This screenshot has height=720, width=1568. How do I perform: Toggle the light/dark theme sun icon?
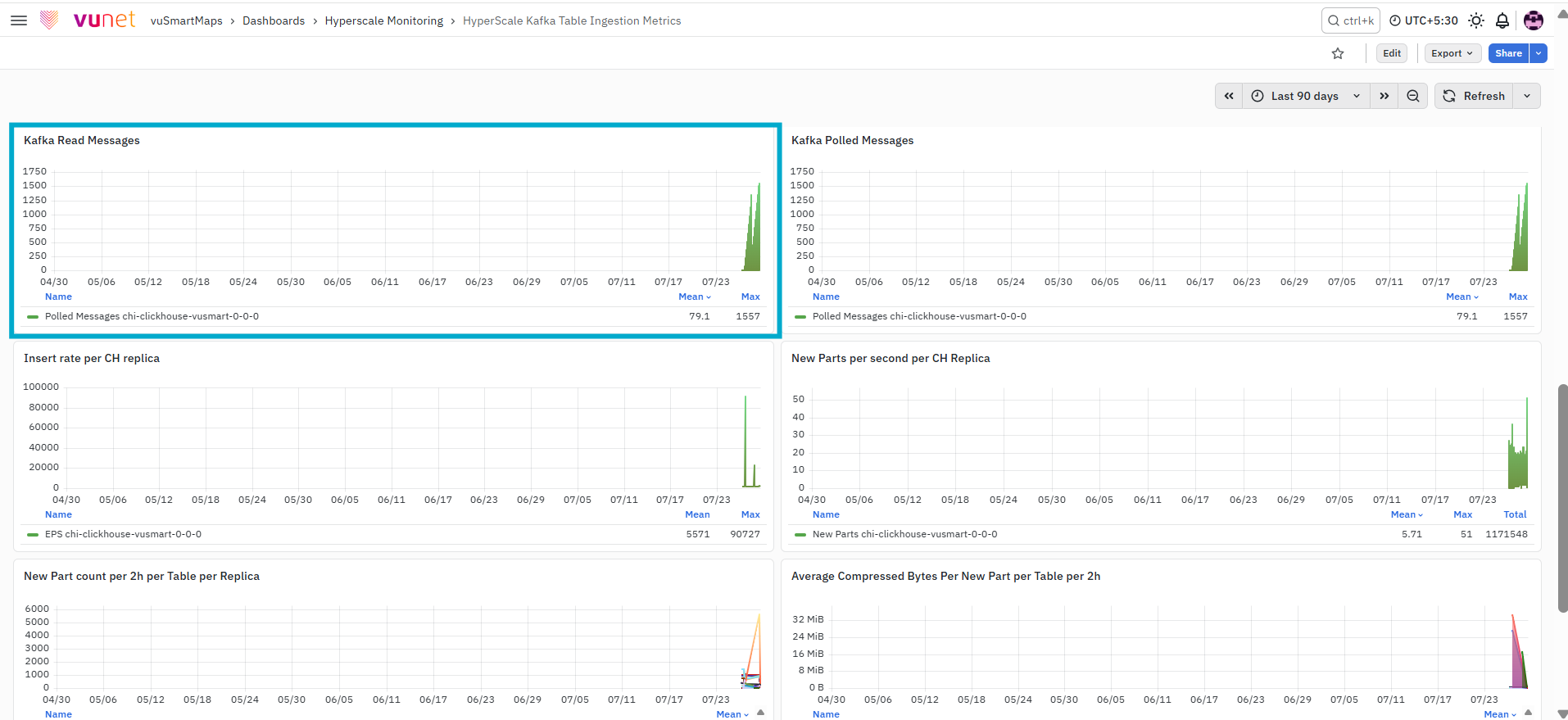1476,20
